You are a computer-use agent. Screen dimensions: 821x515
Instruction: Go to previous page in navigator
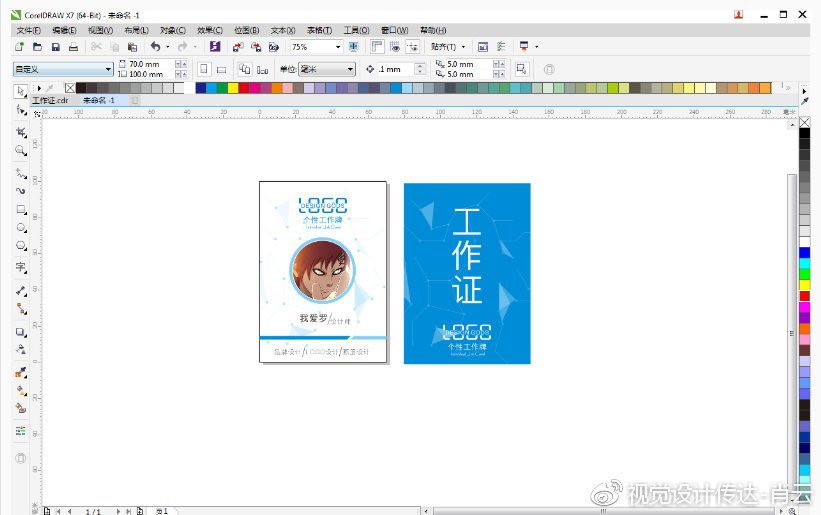point(70,511)
